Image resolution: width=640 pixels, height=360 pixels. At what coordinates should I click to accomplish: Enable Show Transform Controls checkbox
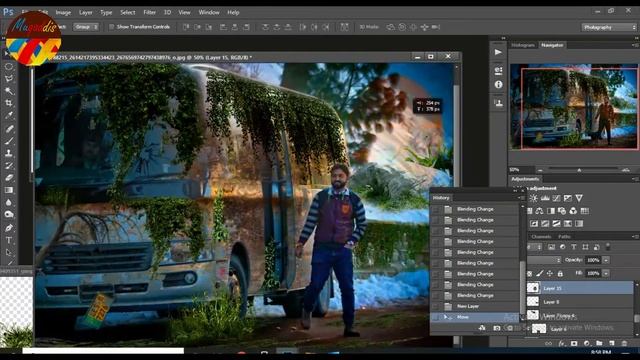[111, 27]
